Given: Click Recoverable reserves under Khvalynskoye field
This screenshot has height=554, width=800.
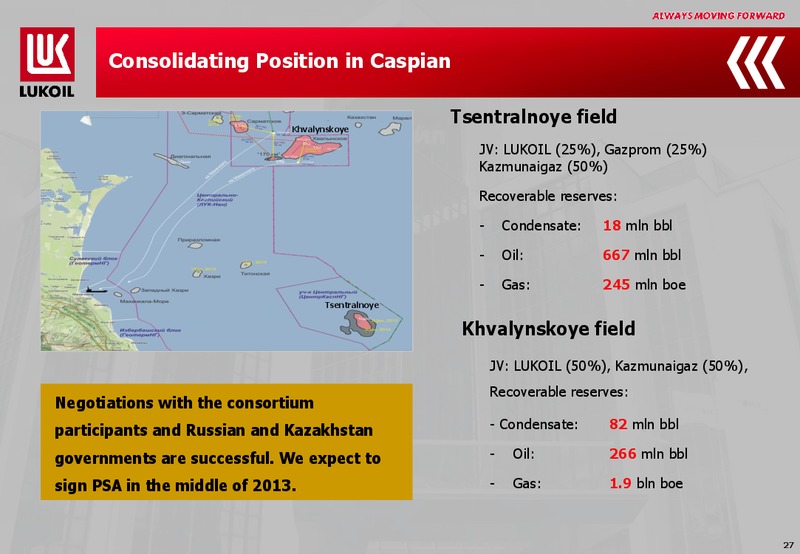Looking at the screenshot, I should pyautogui.click(x=559, y=392).
